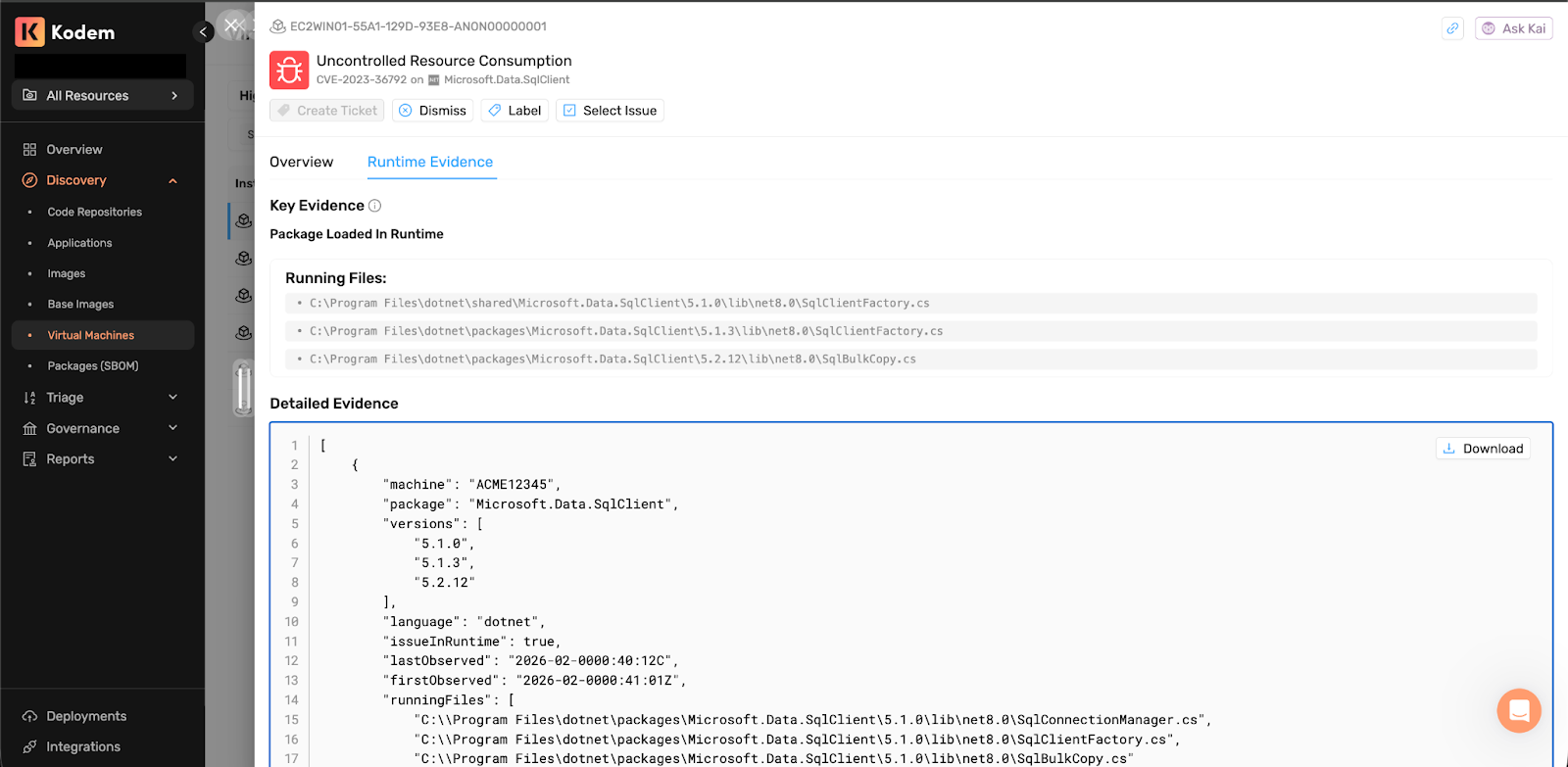Expand the Triage section chevron

[173, 398]
